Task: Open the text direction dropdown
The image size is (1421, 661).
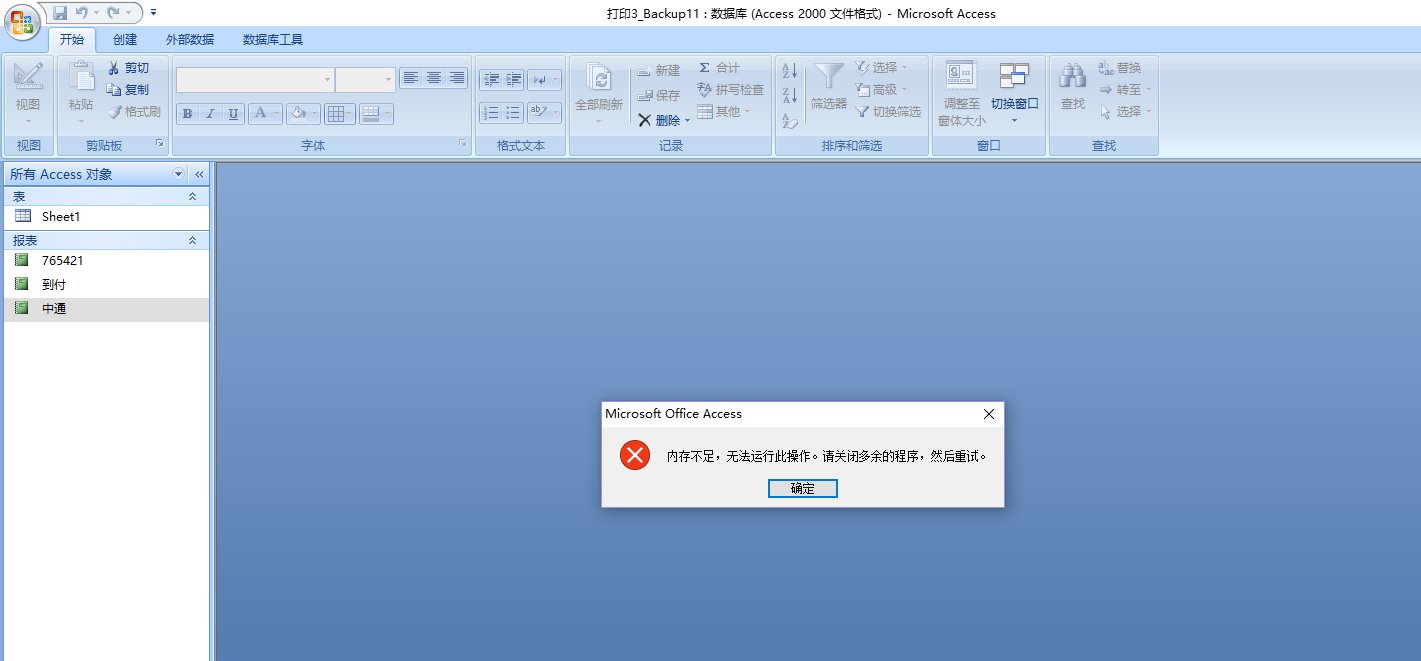Action: coord(545,80)
